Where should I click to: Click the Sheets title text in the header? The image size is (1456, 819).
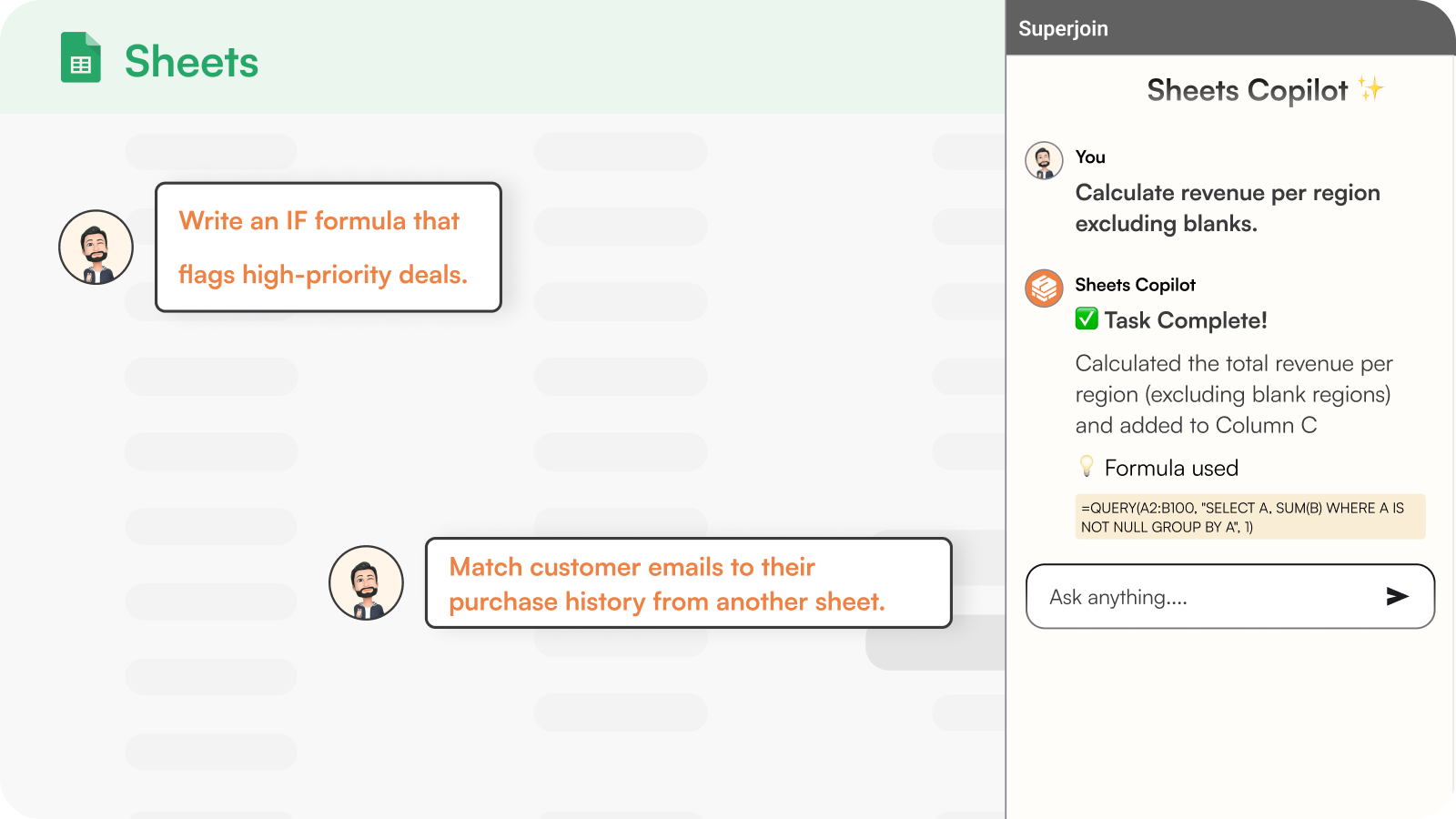191,62
